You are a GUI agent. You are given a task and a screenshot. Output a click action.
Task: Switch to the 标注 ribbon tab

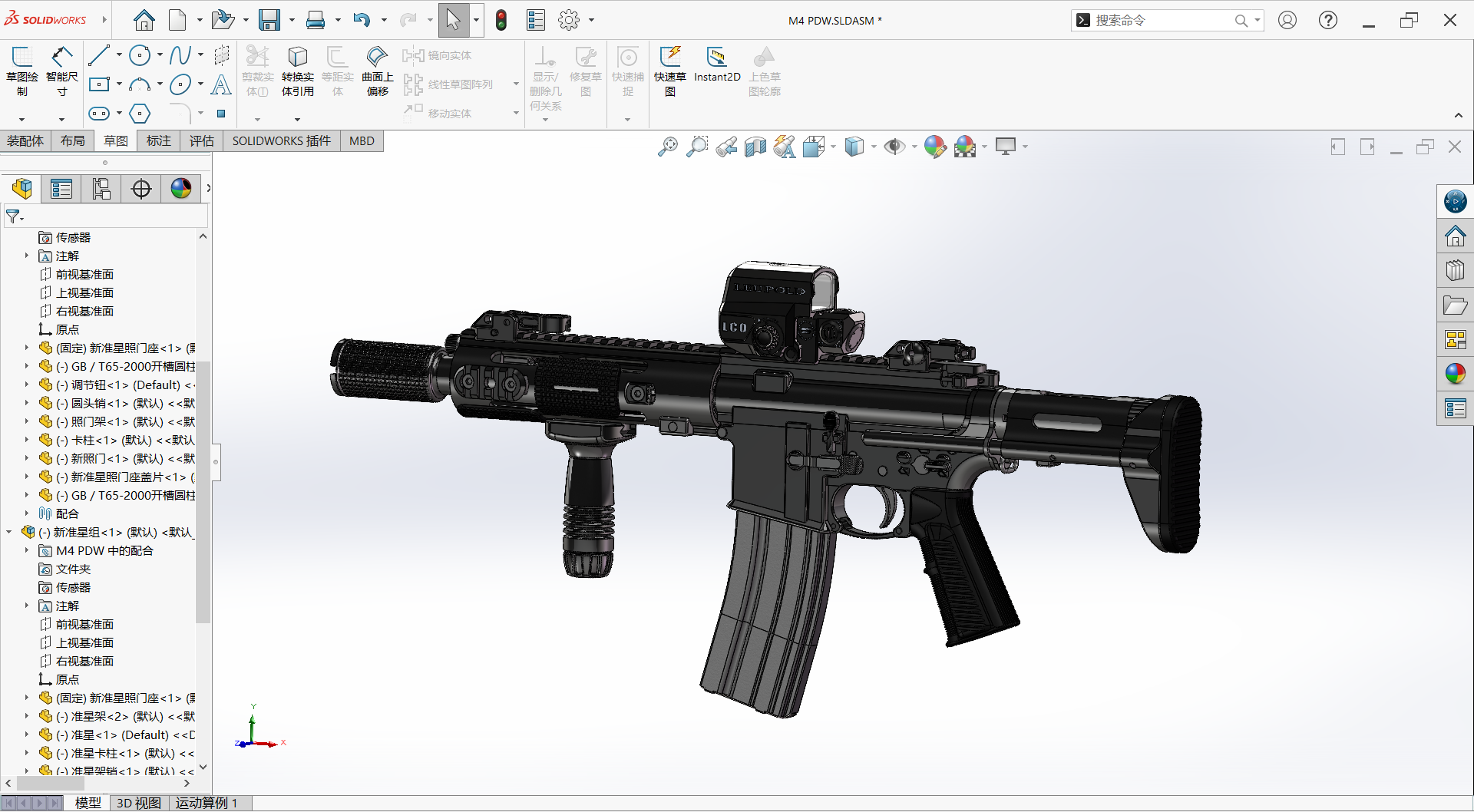(159, 141)
